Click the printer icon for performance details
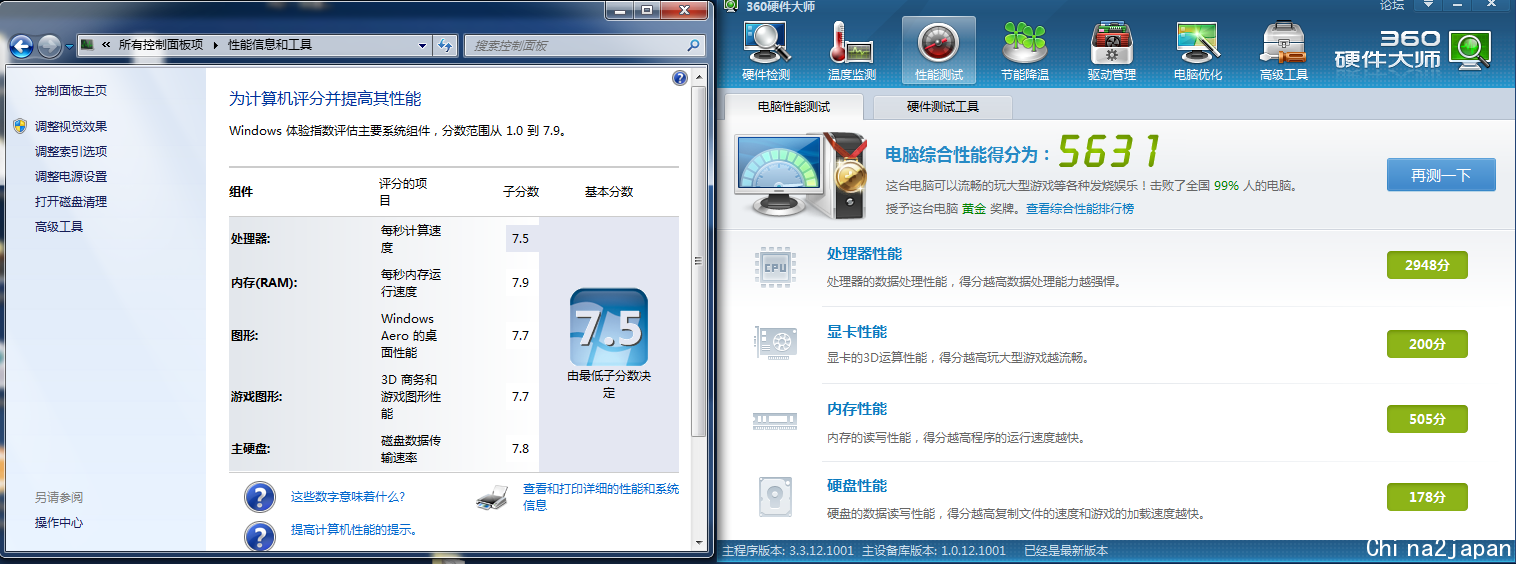The image size is (1516, 564). pos(492,496)
